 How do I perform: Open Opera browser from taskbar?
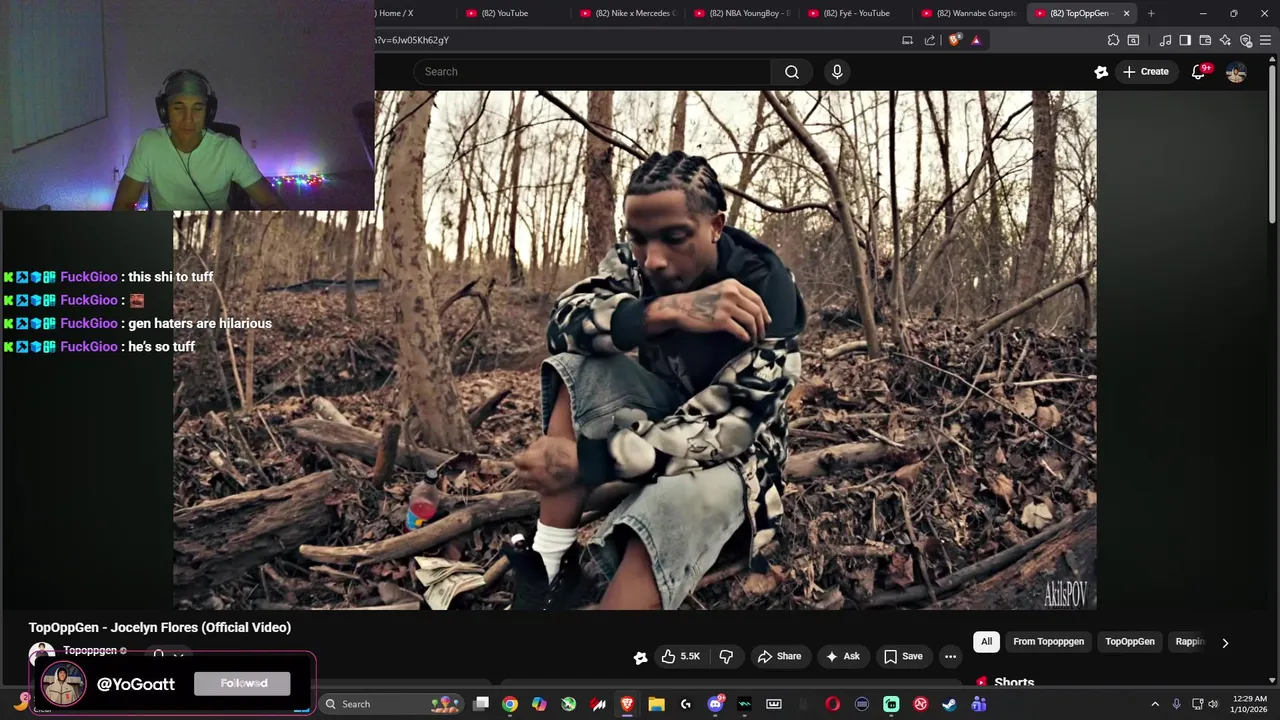(832, 704)
